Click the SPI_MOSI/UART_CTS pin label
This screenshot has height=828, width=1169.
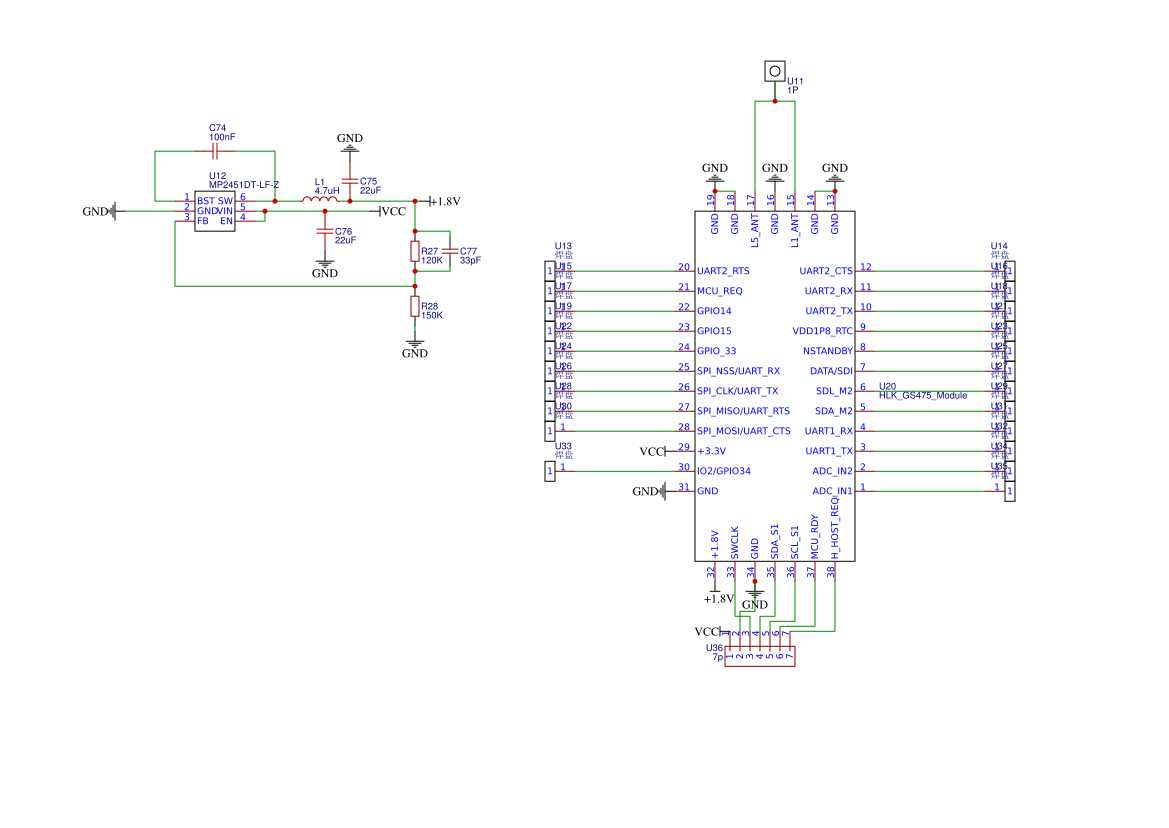pos(744,432)
